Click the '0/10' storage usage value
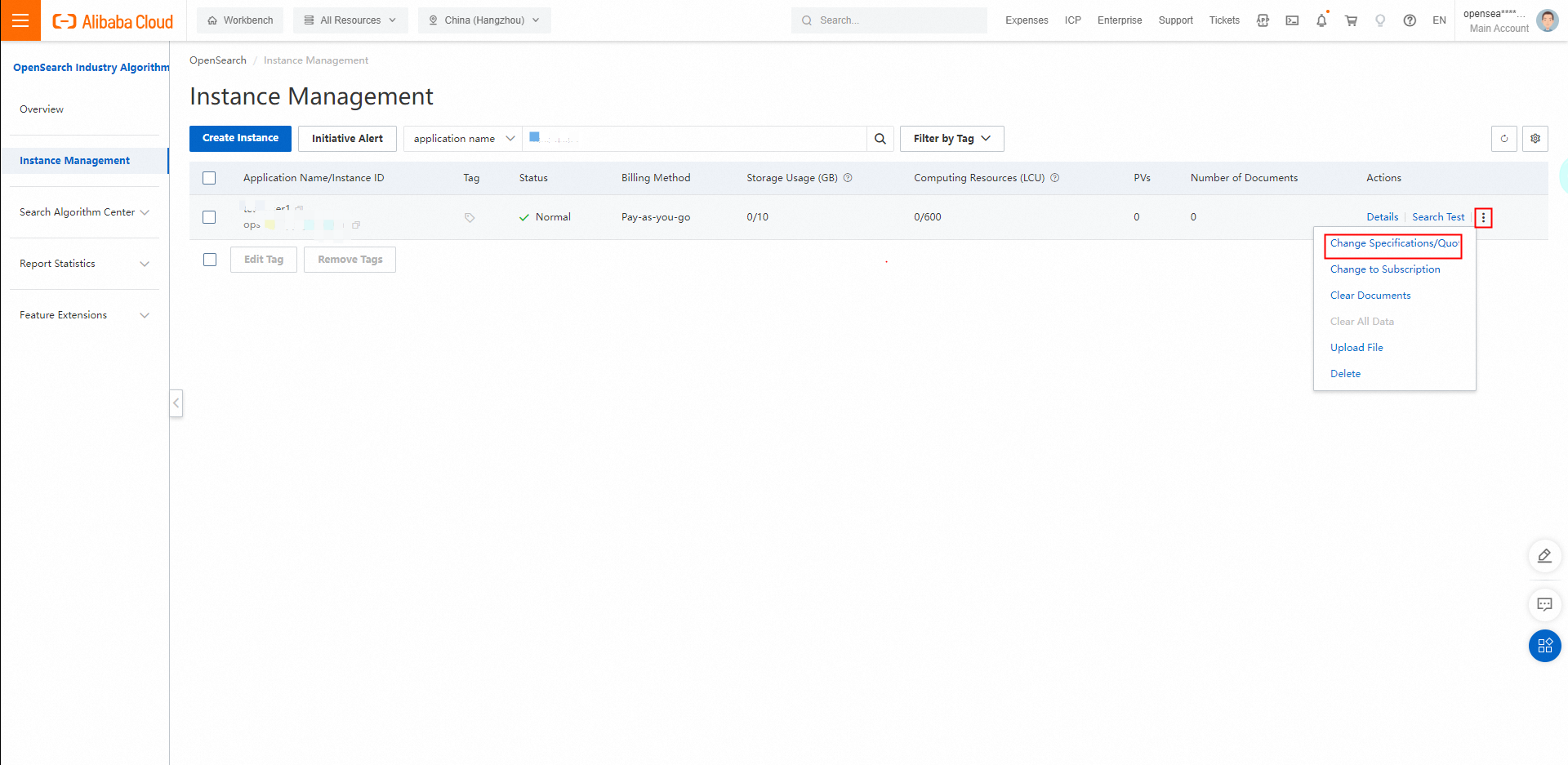The height and width of the screenshot is (765, 1568). pyautogui.click(x=757, y=217)
